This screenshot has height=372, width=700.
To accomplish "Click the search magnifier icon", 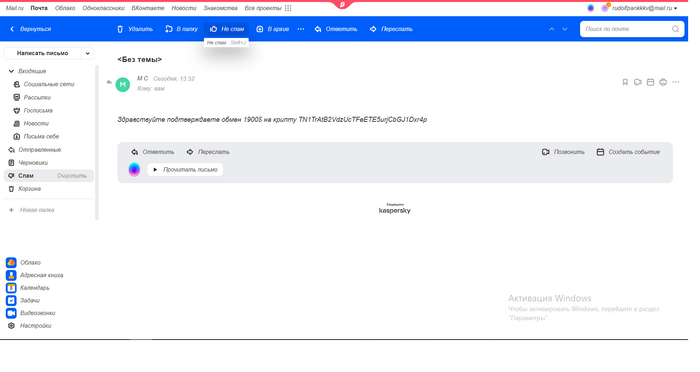I will click(675, 29).
